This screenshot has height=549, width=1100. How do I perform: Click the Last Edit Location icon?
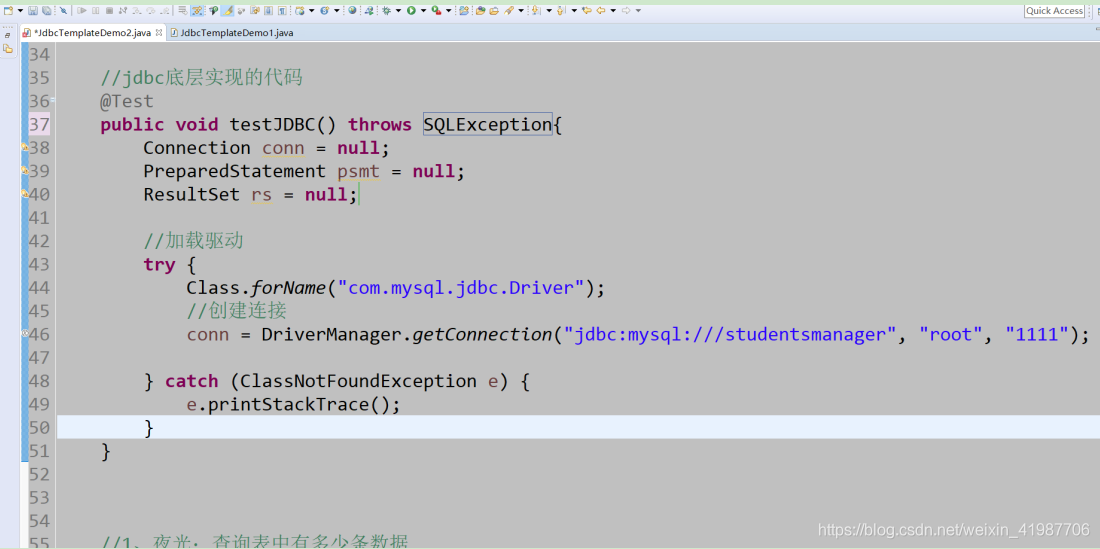click(587, 11)
